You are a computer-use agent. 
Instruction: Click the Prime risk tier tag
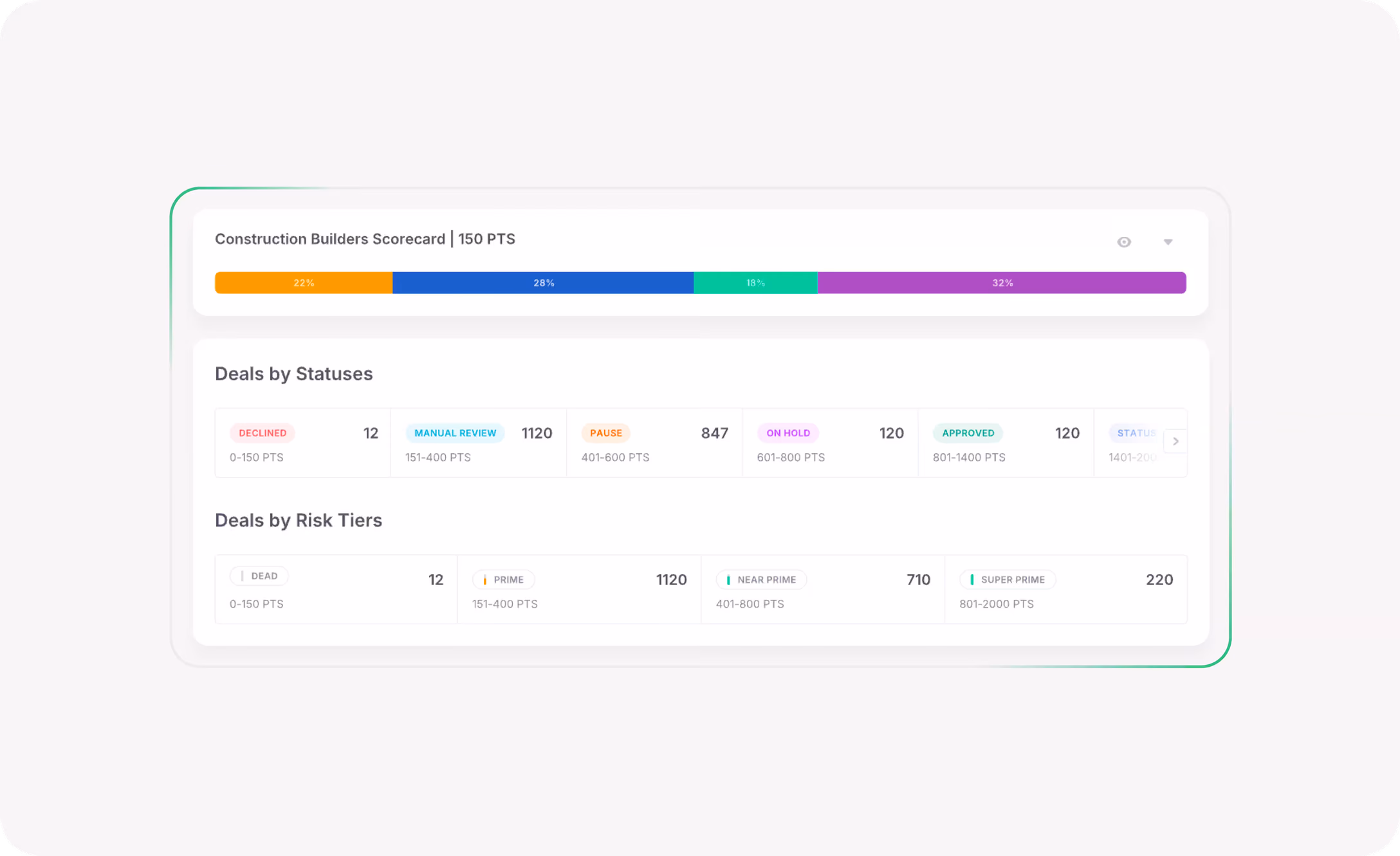[503, 580]
